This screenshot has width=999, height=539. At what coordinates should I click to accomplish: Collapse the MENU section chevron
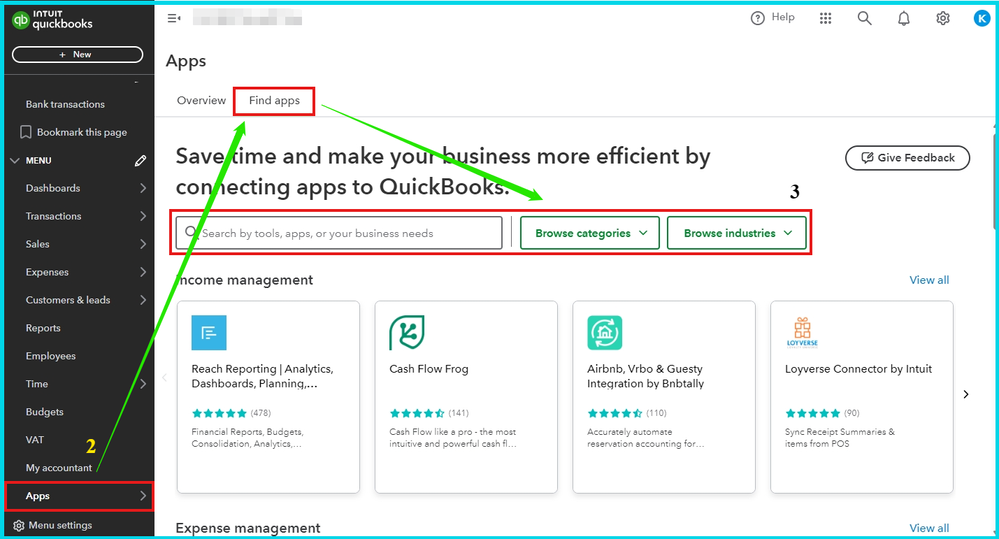(x=15, y=161)
